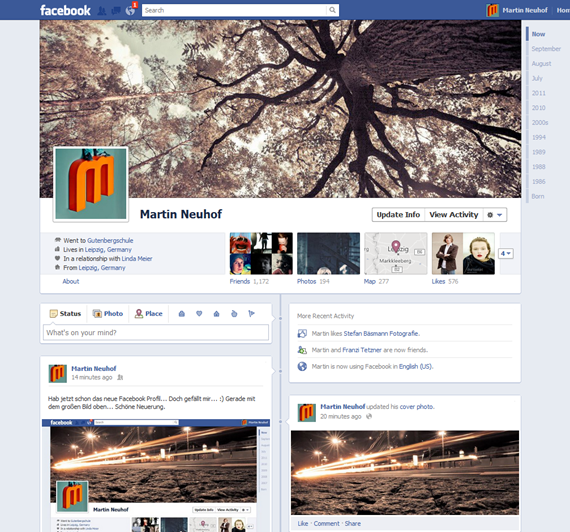Jump to Born in the timeline
The image size is (570, 532).
pyautogui.click(x=538, y=196)
